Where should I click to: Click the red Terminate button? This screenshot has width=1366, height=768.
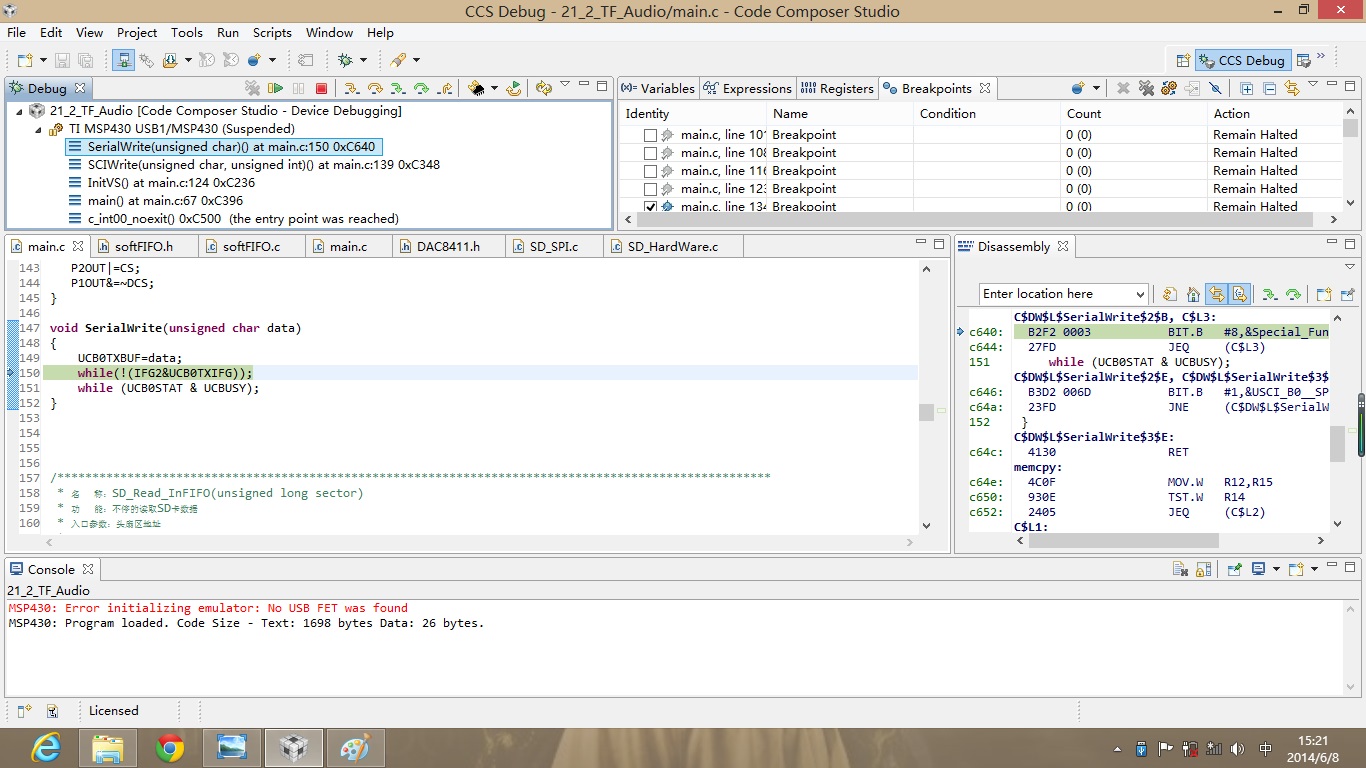[321, 88]
